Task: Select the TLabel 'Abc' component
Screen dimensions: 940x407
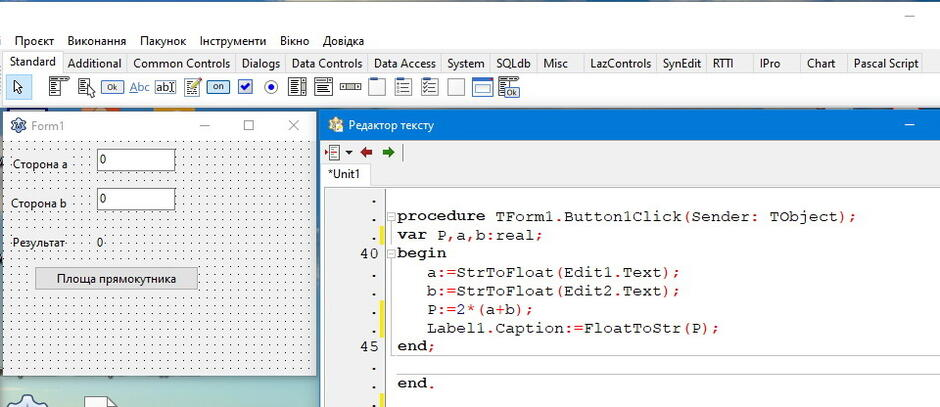Action: point(139,87)
